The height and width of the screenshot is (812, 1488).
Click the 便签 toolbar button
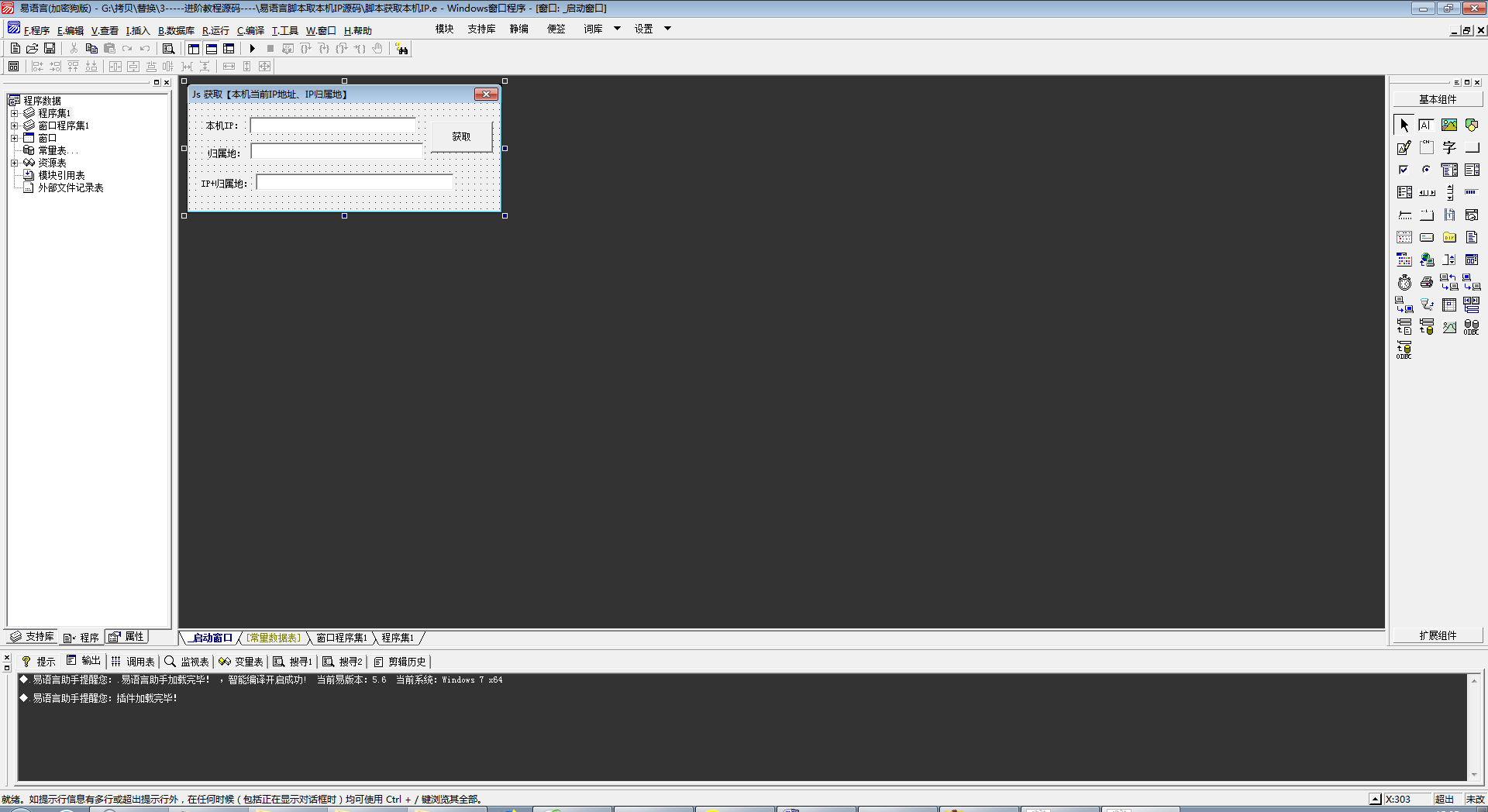tap(556, 29)
